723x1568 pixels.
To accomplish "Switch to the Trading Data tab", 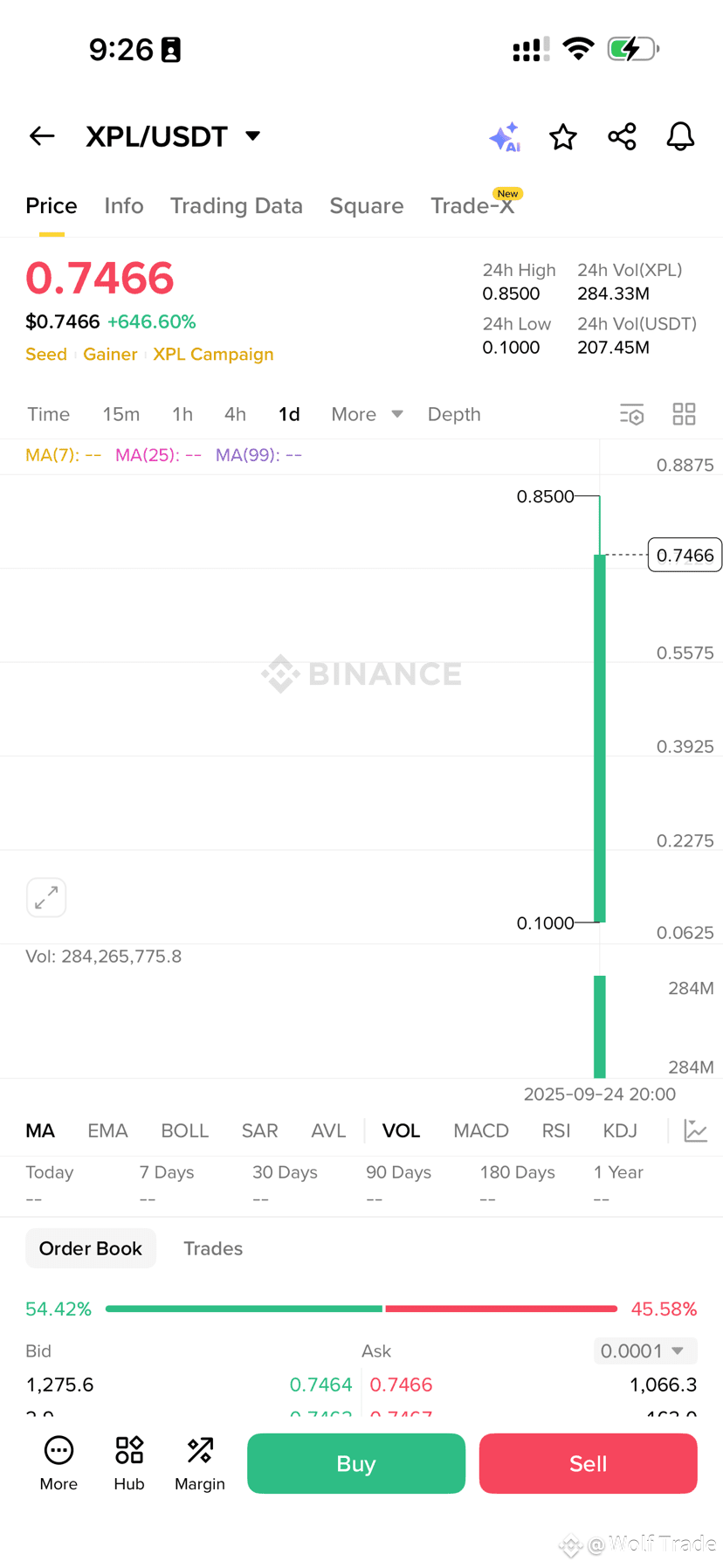I will (x=237, y=205).
